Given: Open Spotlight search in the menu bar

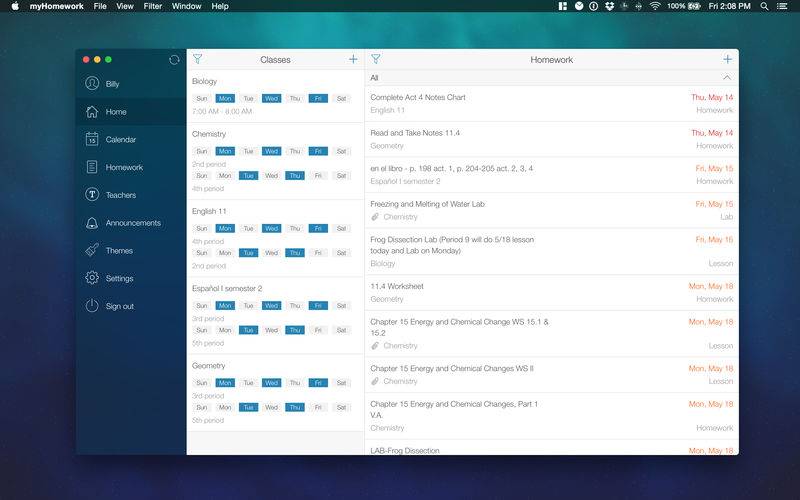Looking at the screenshot, I should click(764, 6).
